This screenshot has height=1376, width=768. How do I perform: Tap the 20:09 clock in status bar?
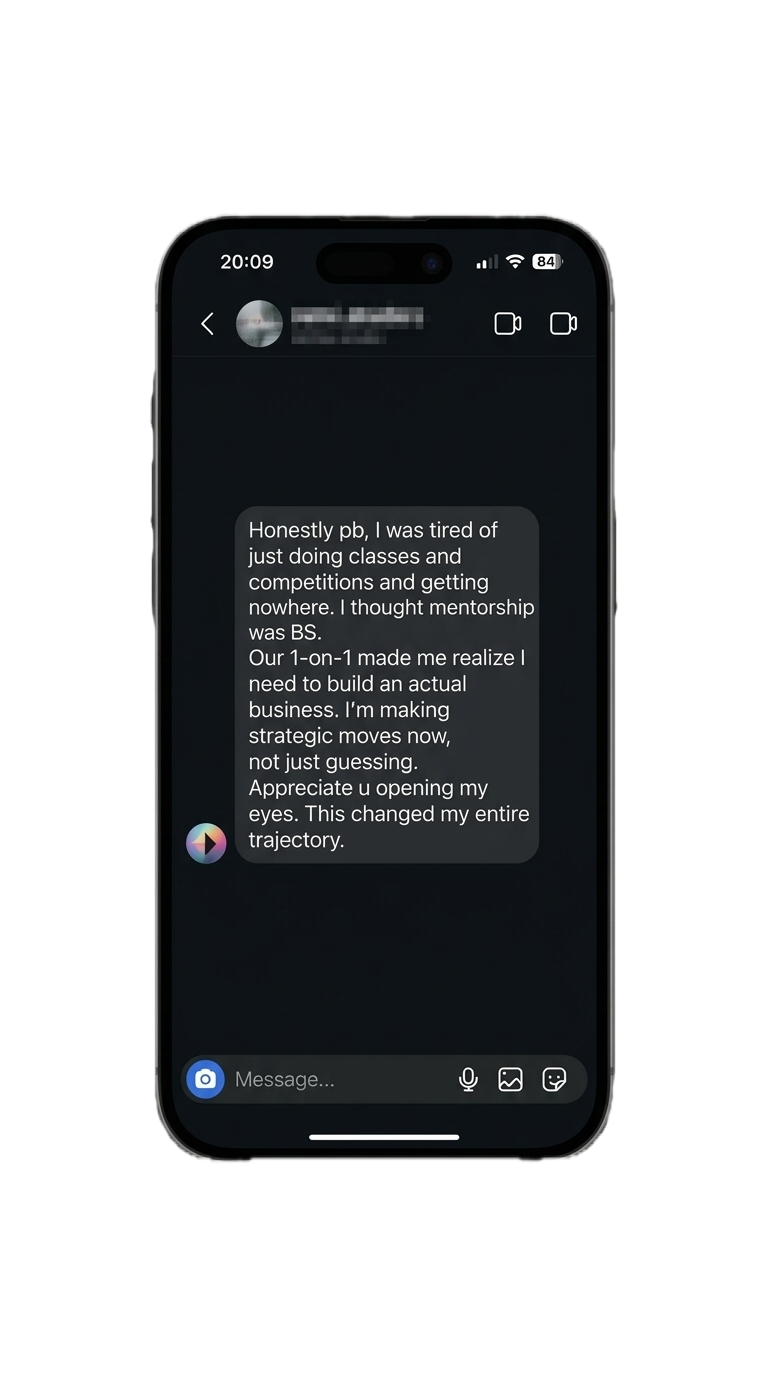tap(247, 262)
